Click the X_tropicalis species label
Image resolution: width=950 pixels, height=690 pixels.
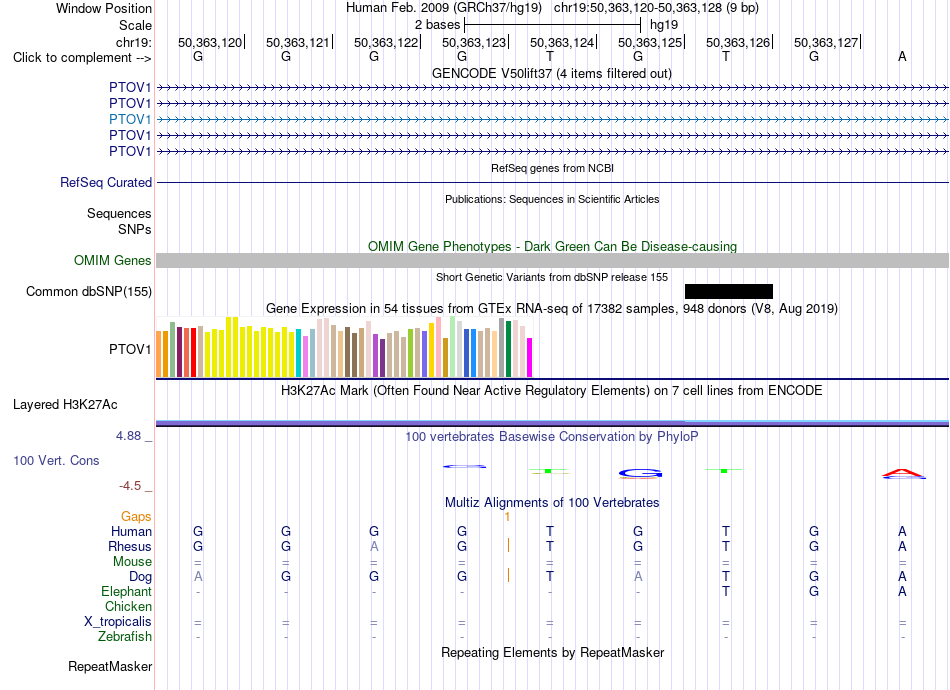tap(118, 622)
